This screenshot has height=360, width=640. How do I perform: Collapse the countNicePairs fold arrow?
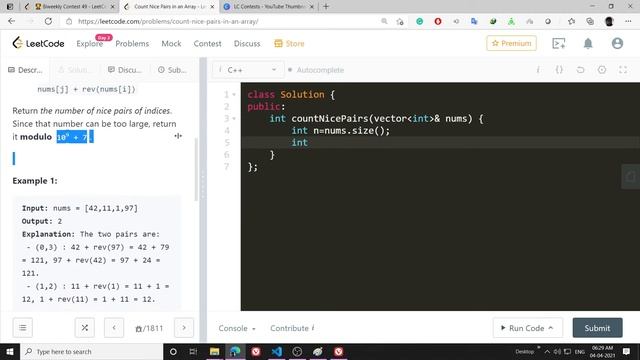[234, 119]
